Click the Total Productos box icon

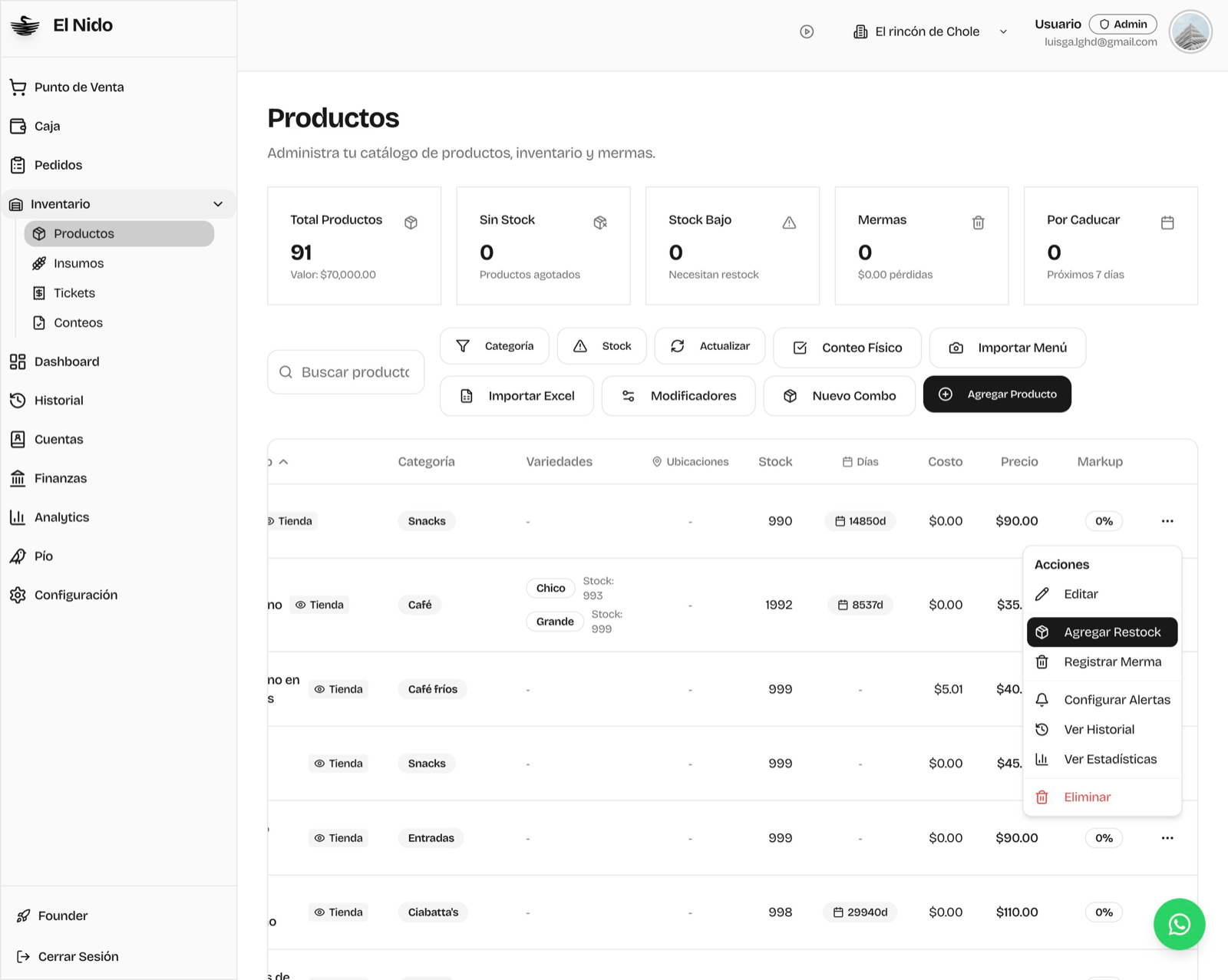pos(411,223)
